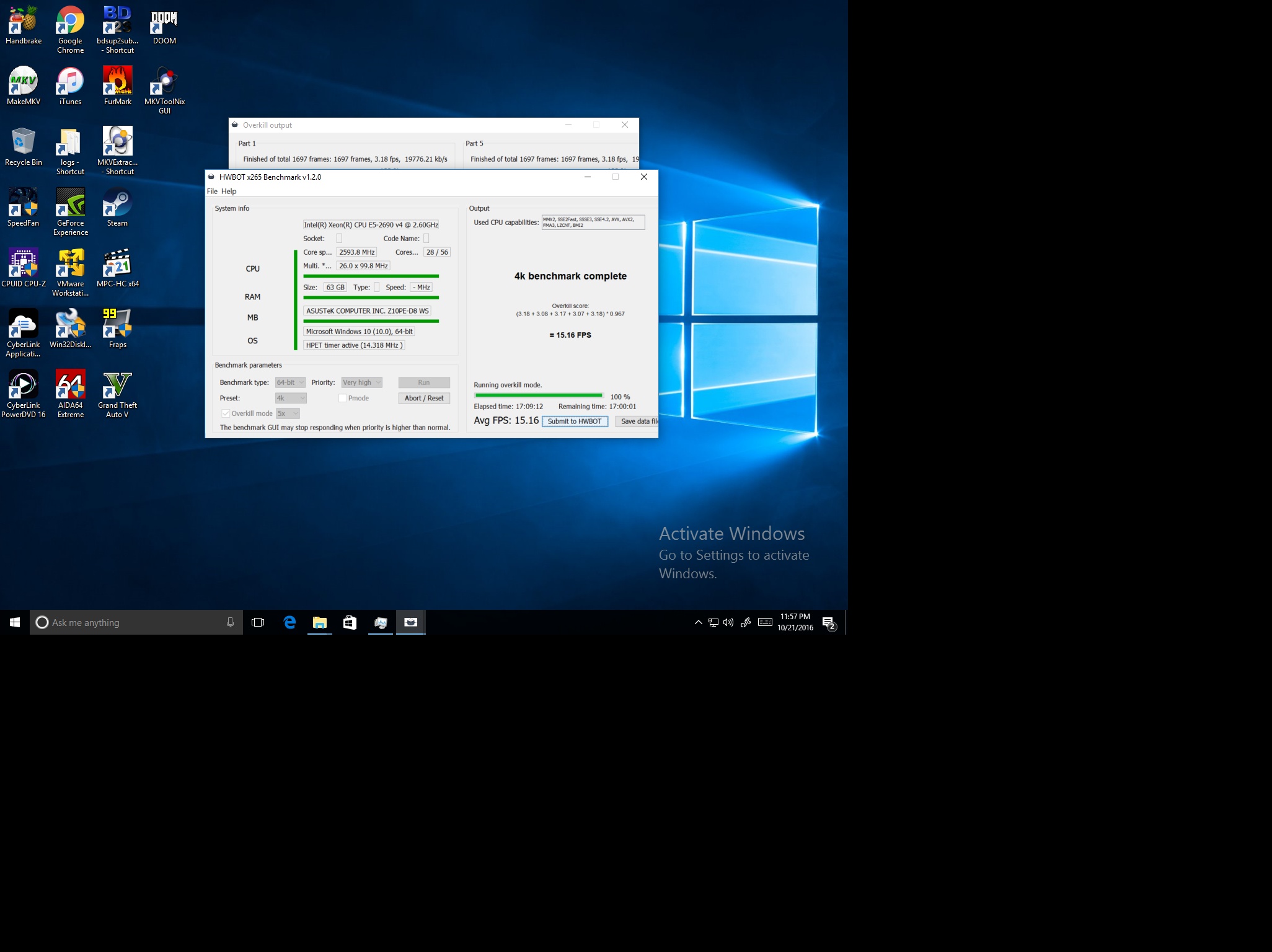The height and width of the screenshot is (952, 1272).
Task: Open the Handbrake desktop shortcut
Action: pyautogui.click(x=24, y=25)
